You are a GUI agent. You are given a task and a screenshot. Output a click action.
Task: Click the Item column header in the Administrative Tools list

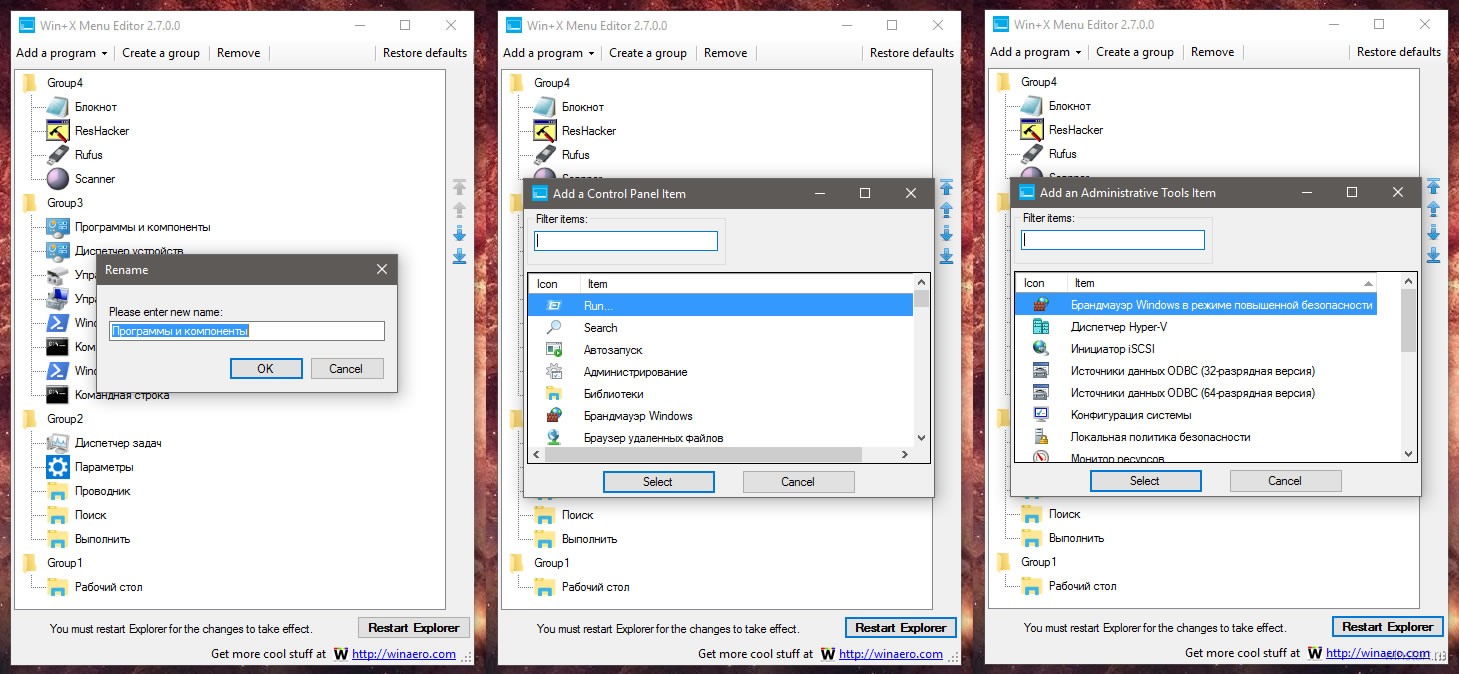click(x=1222, y=283)
